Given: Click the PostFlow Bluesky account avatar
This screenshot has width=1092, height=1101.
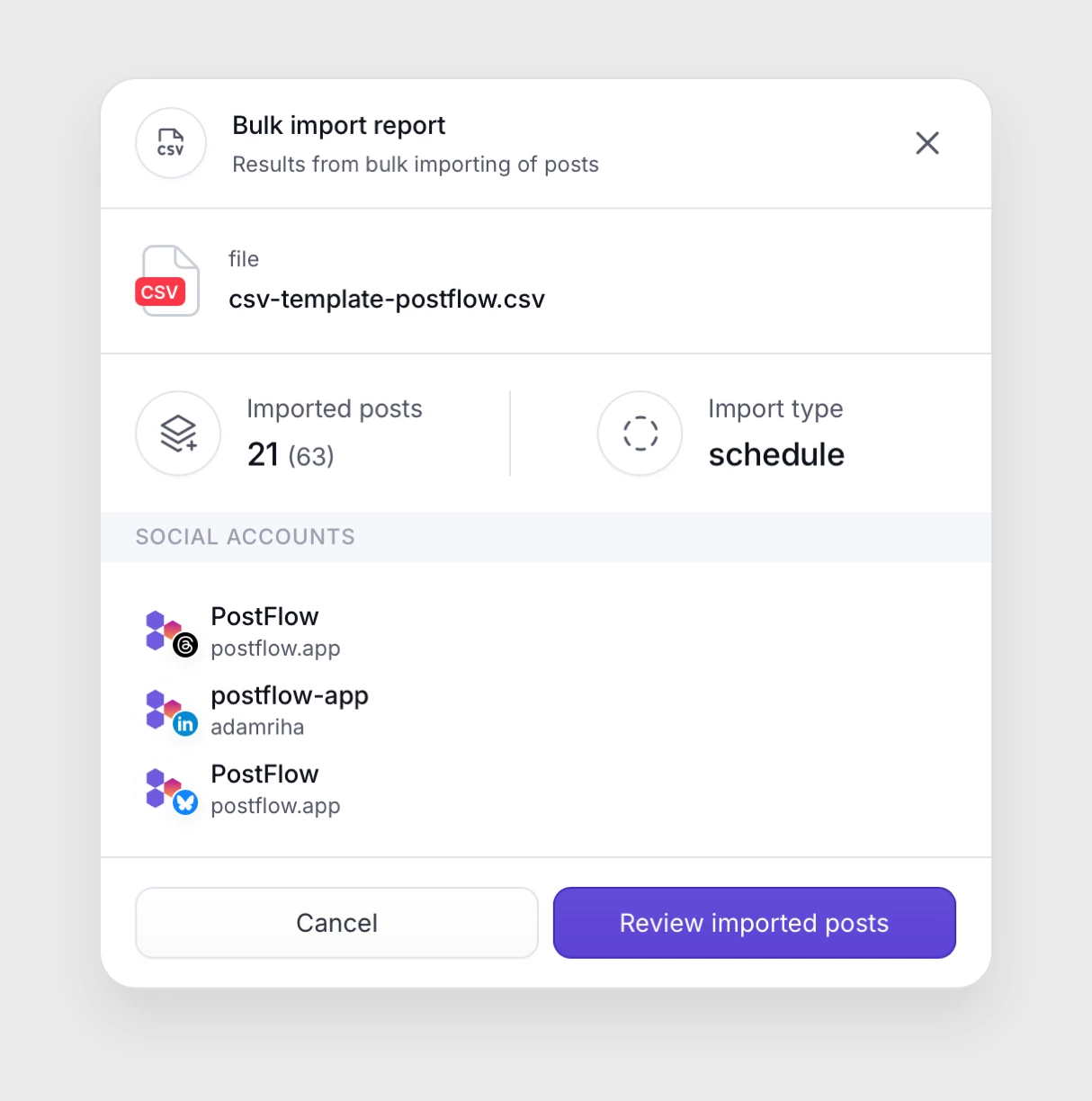Looking at the screenshot, I should (x=170, y=790).
